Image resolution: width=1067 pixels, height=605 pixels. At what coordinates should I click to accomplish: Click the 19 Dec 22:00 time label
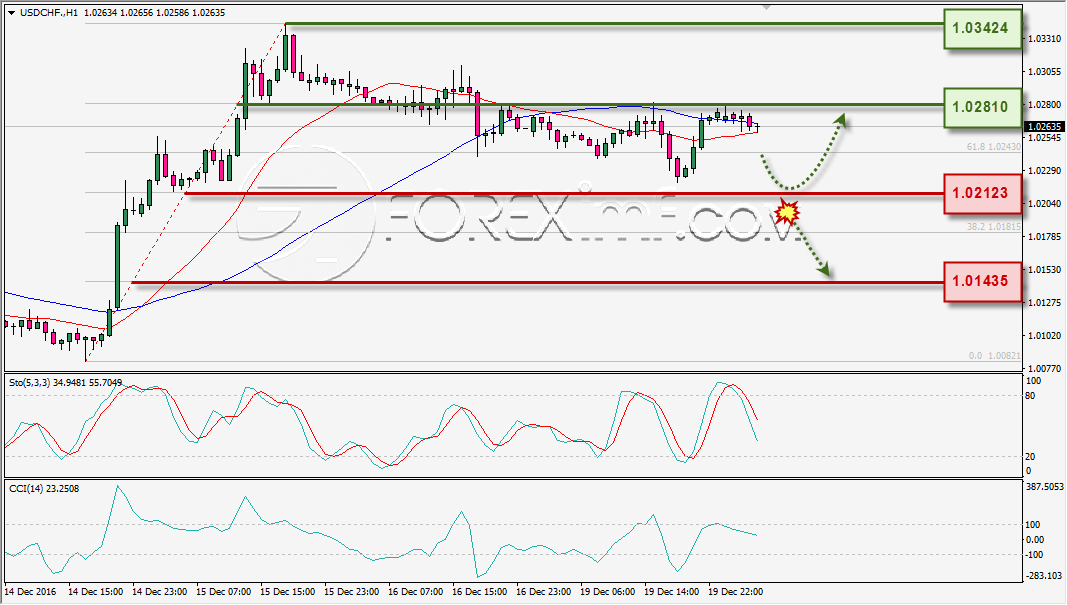click(736, 592)
